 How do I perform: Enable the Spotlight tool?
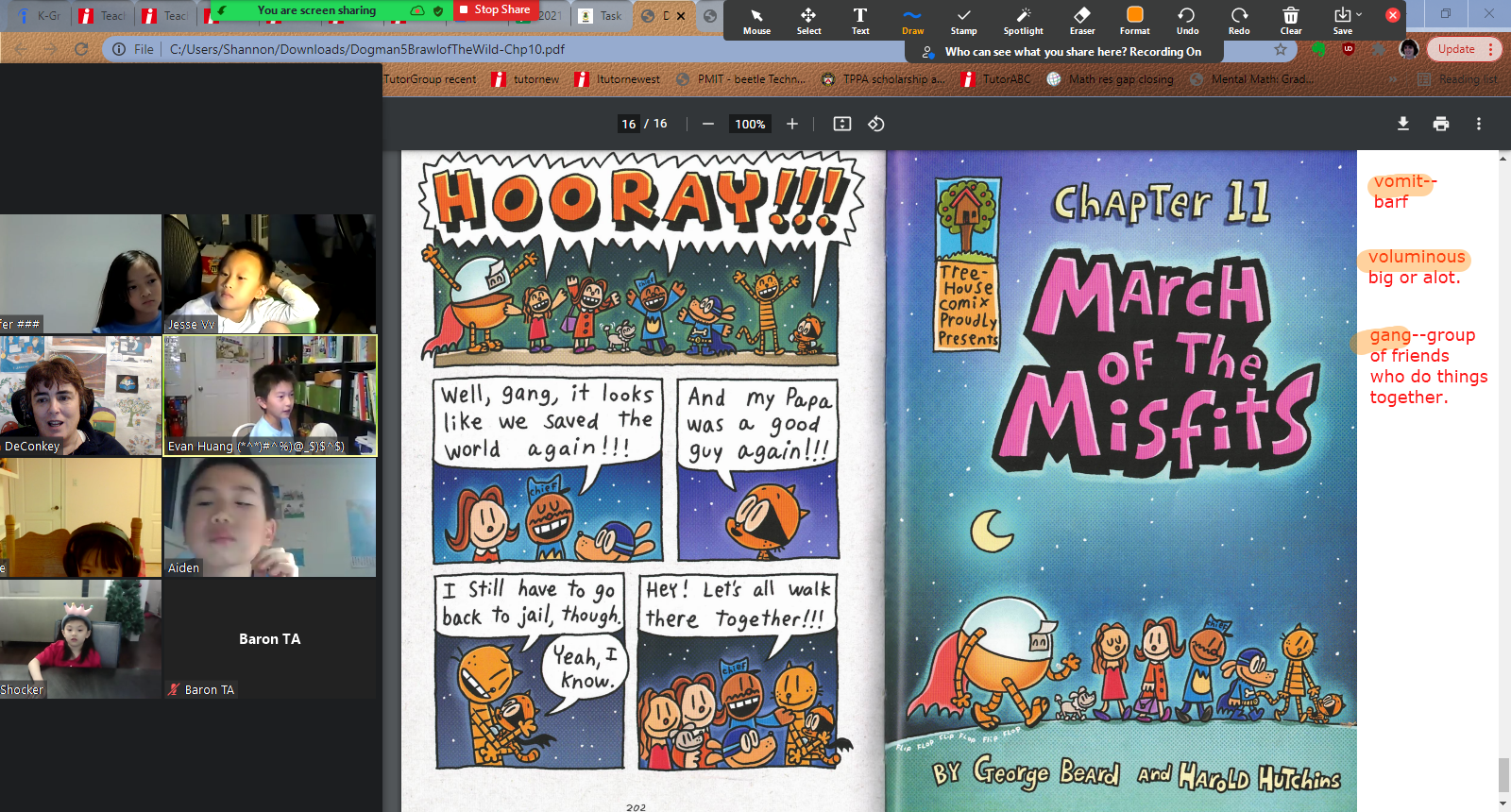(x=1024, y=20)
